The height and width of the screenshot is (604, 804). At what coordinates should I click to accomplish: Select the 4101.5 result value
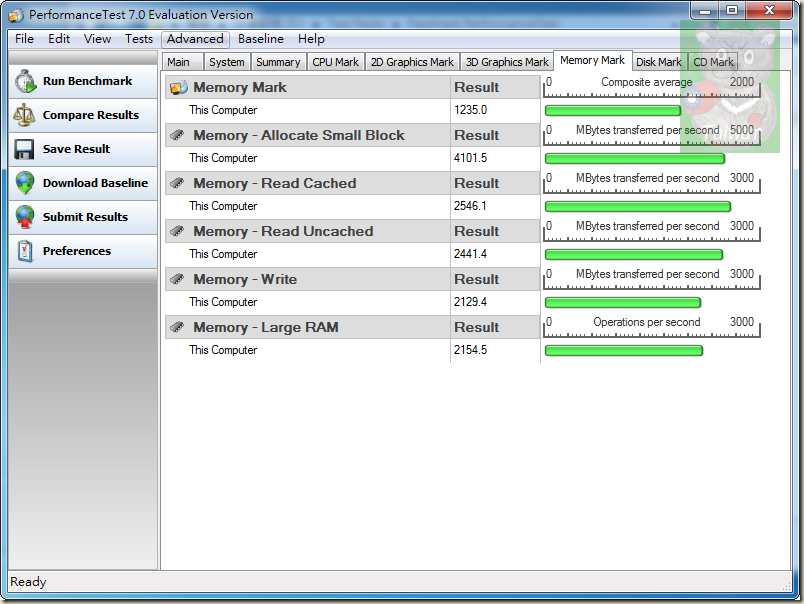[x=470, y=158]
